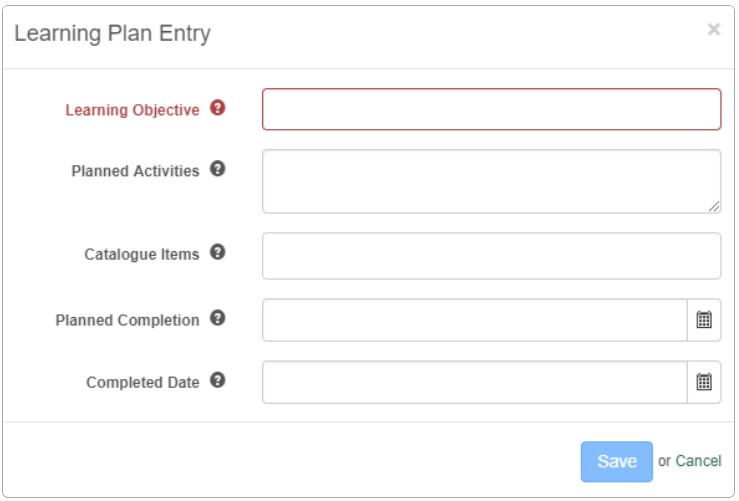Click the Learning Objective label
The height and width of the screenshot is (501, 739).
(132, 110)
